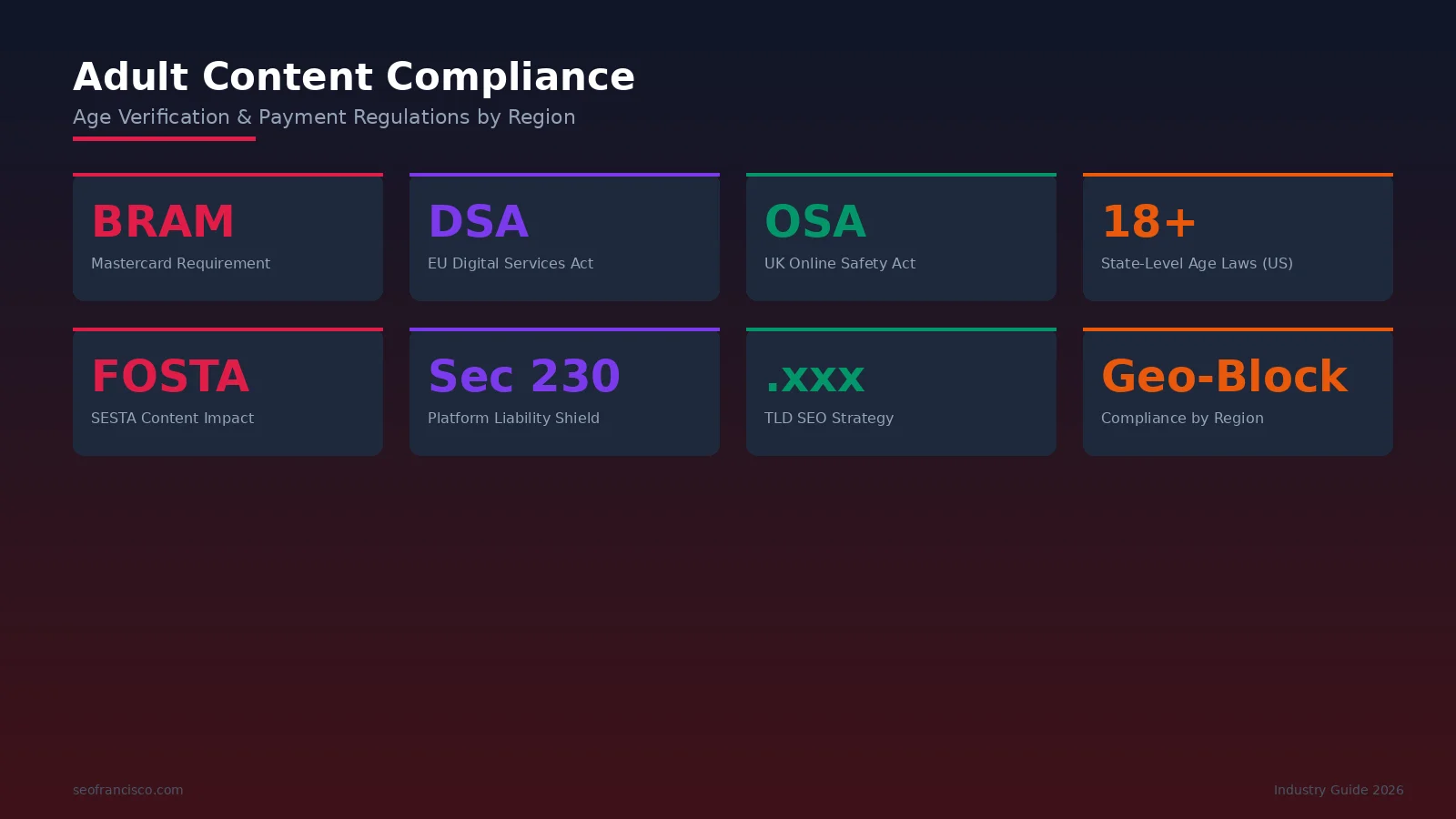The height and width of the screenshot is (819, 1456).
Task: Click the seofrancisco.com link
Action: pyautogui.click(x=127, y=790)
